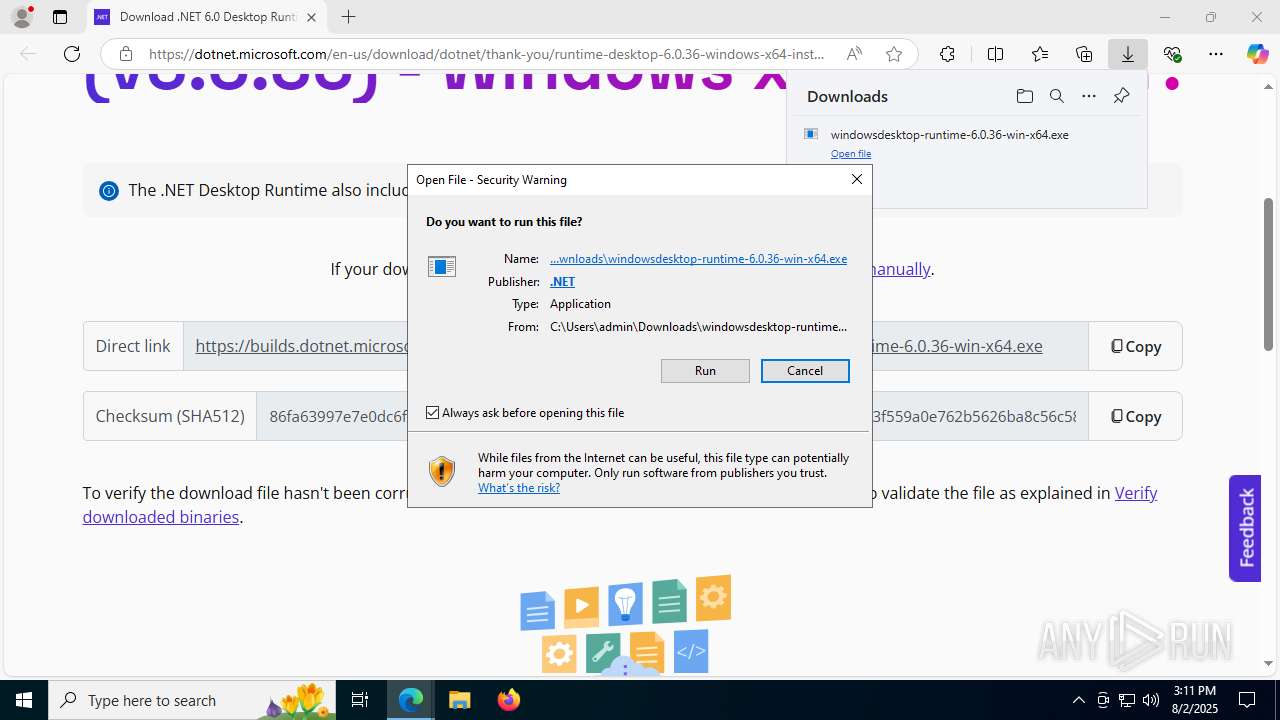The height and width of the screenshot is (720, 1280).
Task: Click Open file link in Downloads
Action: [x=851, y=154]
